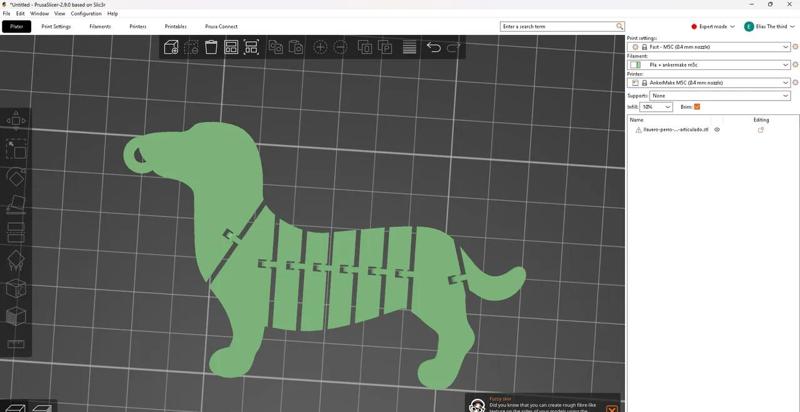Open the View menu
Screen dimensions: 800x412
pyautogui.click(x=60, y=14)
